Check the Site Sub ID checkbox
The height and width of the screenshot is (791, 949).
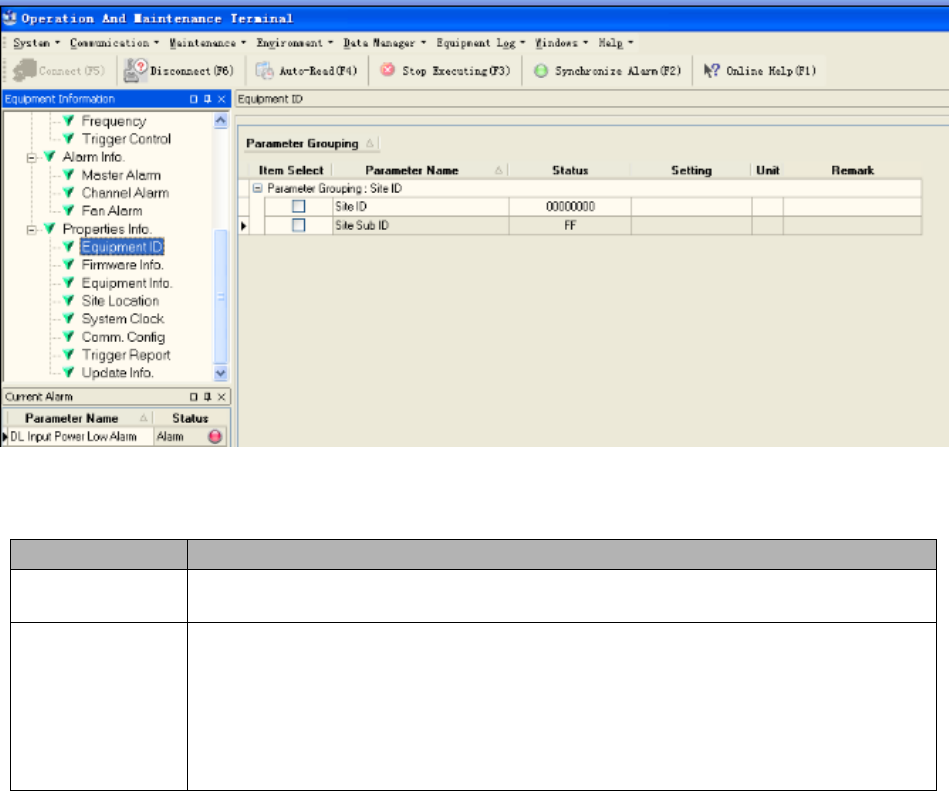pyautogui.click(x=298, y=225)
